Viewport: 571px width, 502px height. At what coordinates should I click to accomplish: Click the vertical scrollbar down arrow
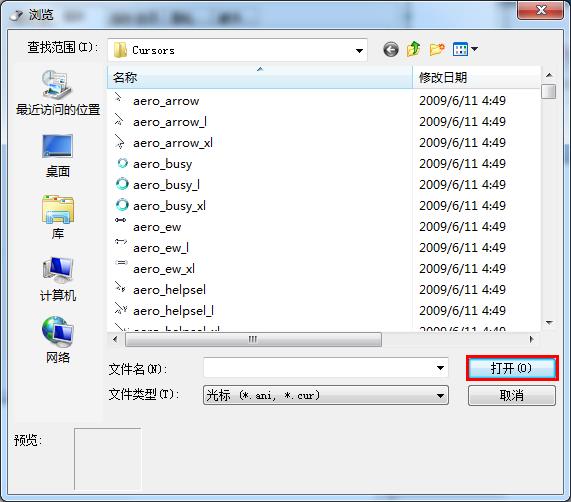click(x=549, y=323)
